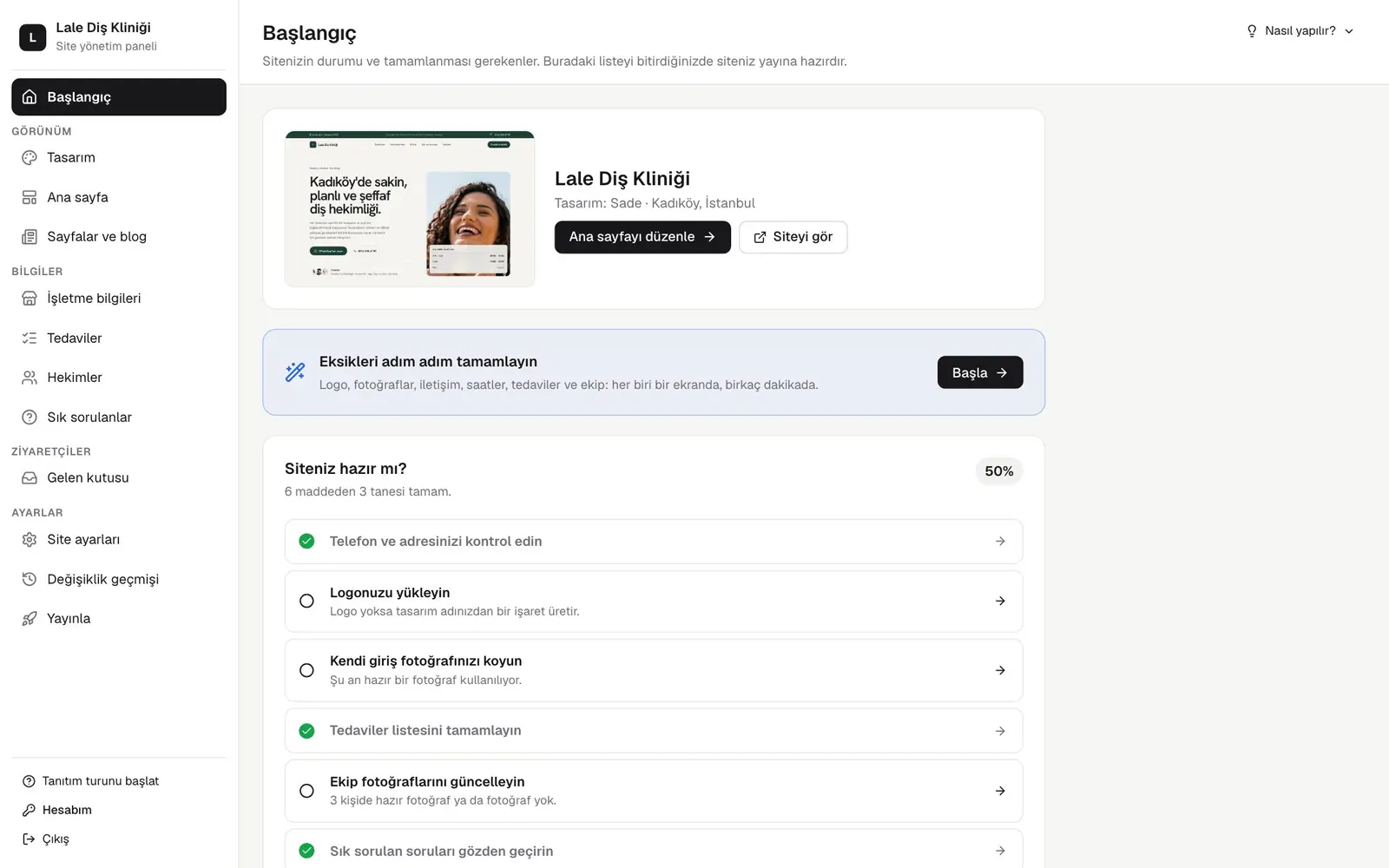Click the site preview thumbnail
1389x868 pixels.
(410, 209)
